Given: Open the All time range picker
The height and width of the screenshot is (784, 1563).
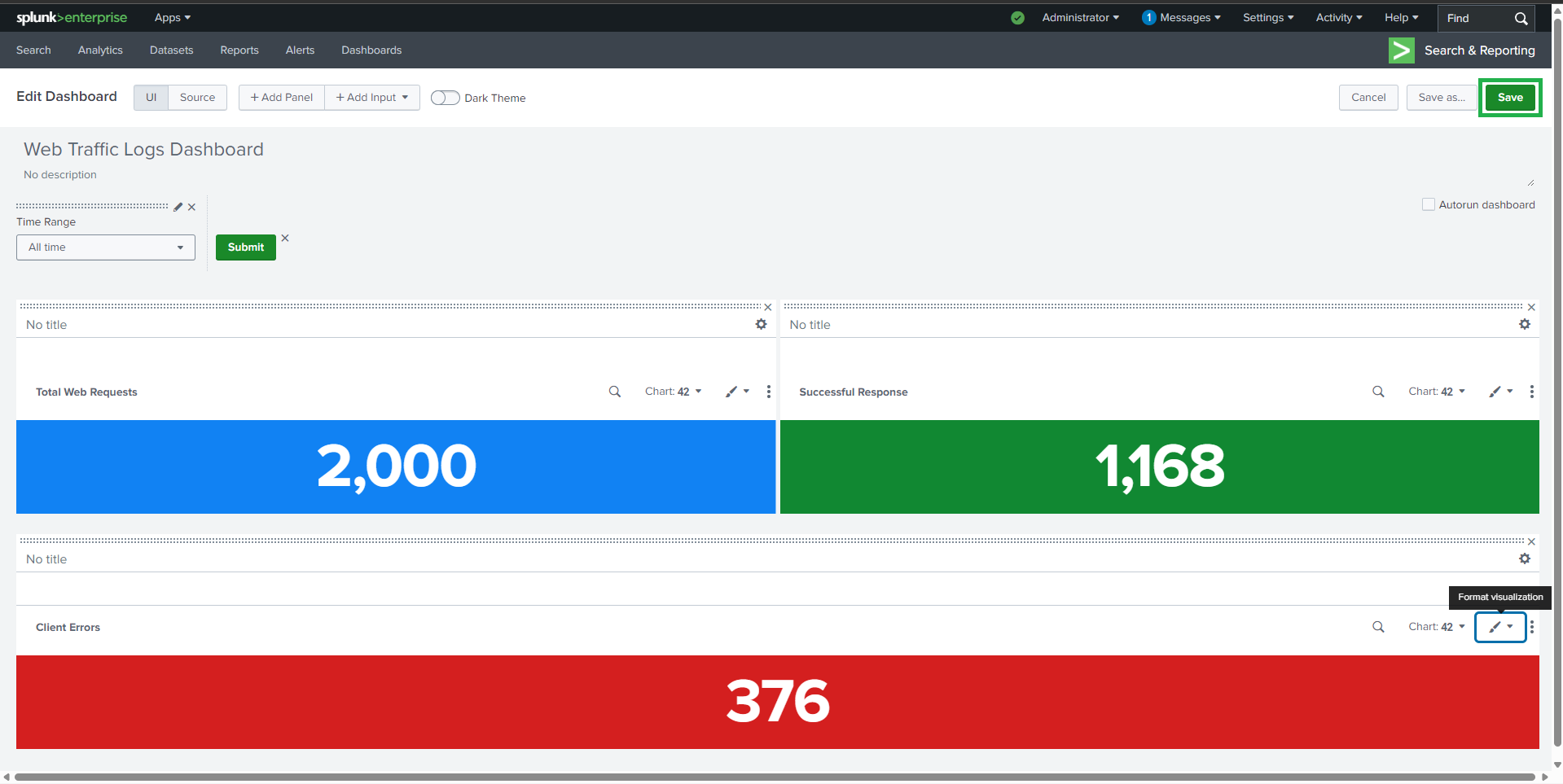Looking at the screenshot, I should (x=106, y=247).
